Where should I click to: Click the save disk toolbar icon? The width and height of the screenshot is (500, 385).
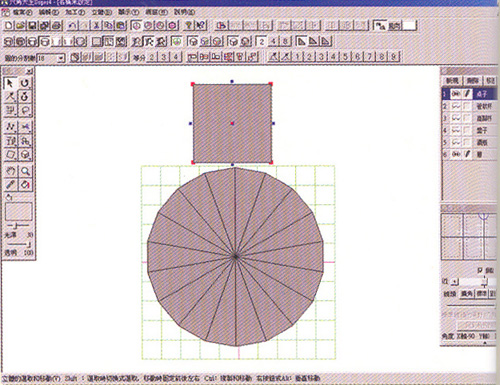pyautogui.click(x=32, y=25)
